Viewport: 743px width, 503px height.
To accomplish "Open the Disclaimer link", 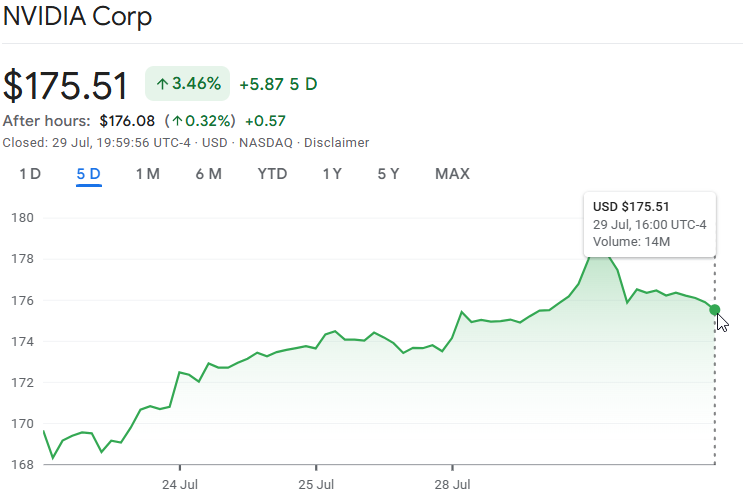I will 336,143.
